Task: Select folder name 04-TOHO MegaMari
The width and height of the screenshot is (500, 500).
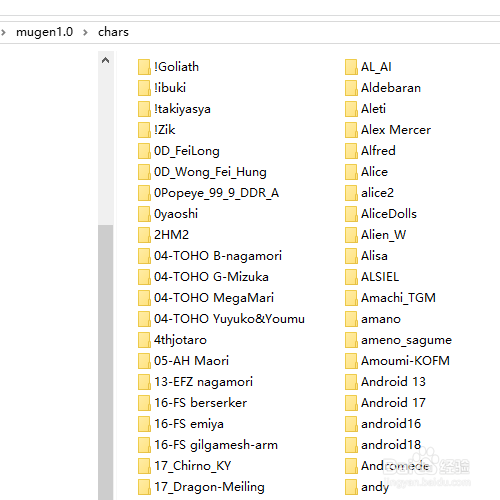Action: pyautogui.click(x=214, y=298)
